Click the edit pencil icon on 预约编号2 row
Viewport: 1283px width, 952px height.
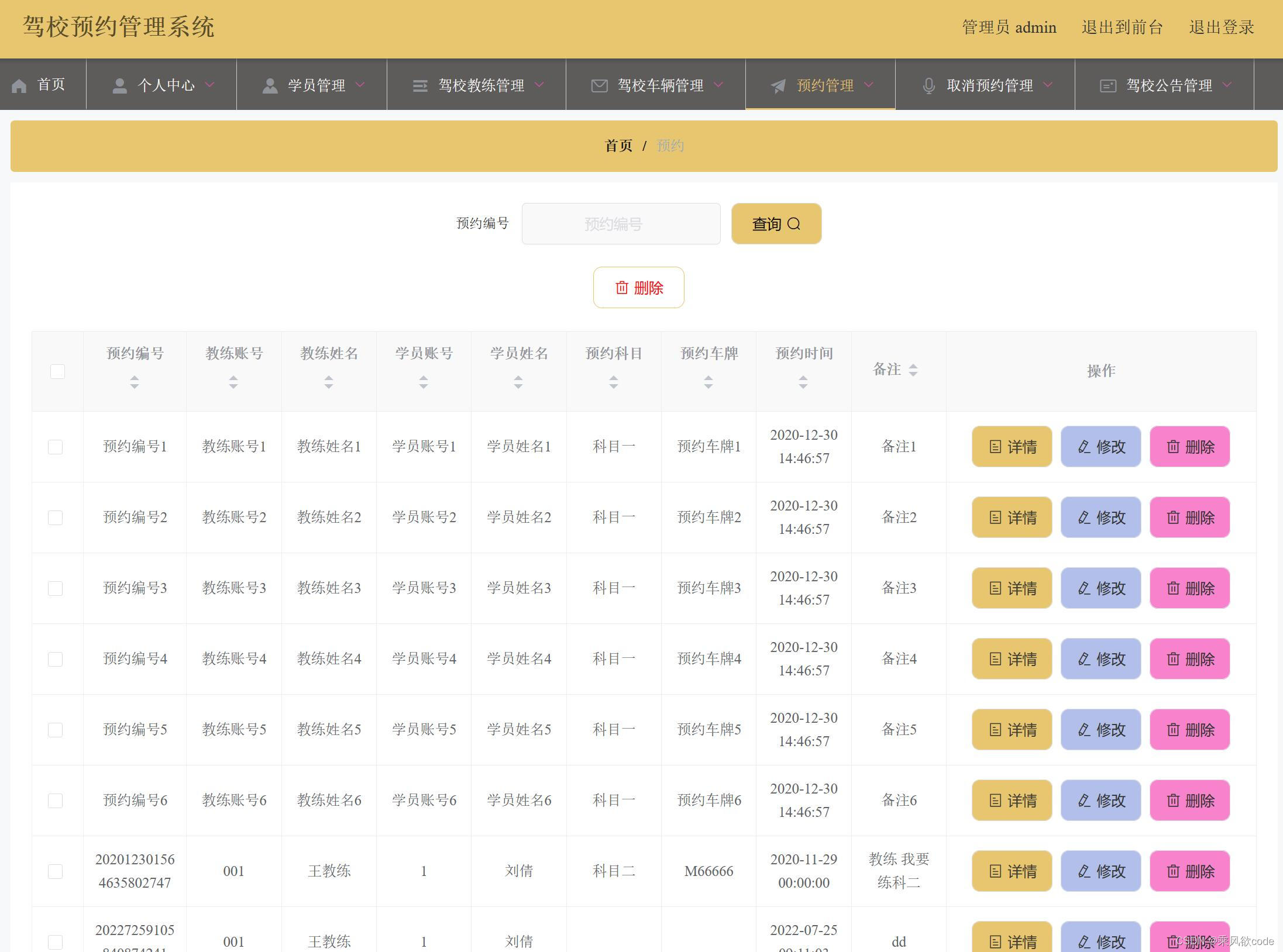(x=1084, y=518)
